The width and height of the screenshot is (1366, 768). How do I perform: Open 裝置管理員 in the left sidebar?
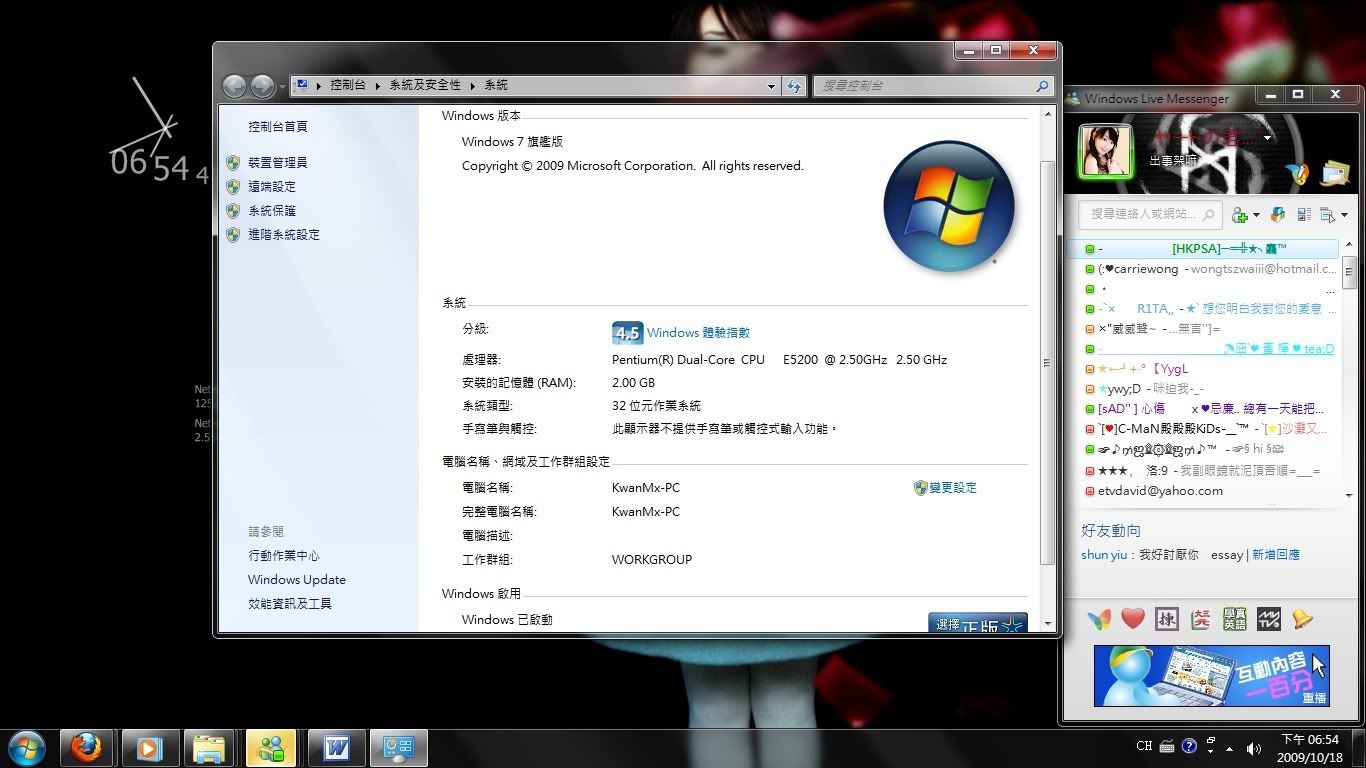277,162
